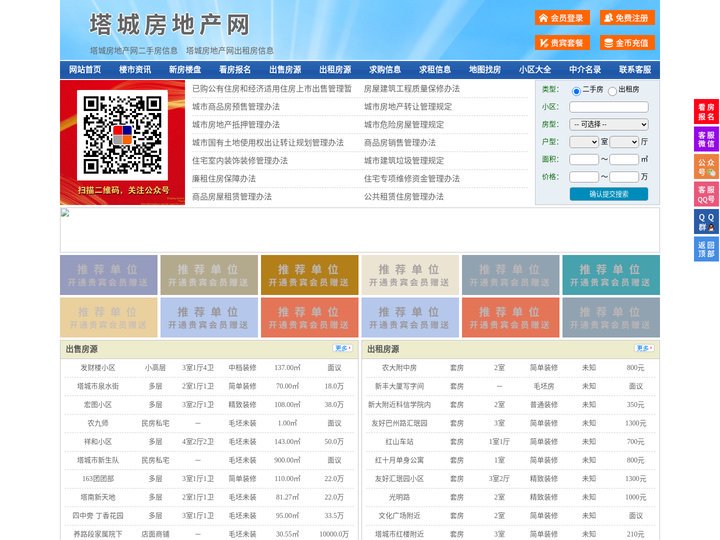This screenshot has height=540, width=720.
Task: Open 地图找房 navigation item
Action: pos(485,70)
